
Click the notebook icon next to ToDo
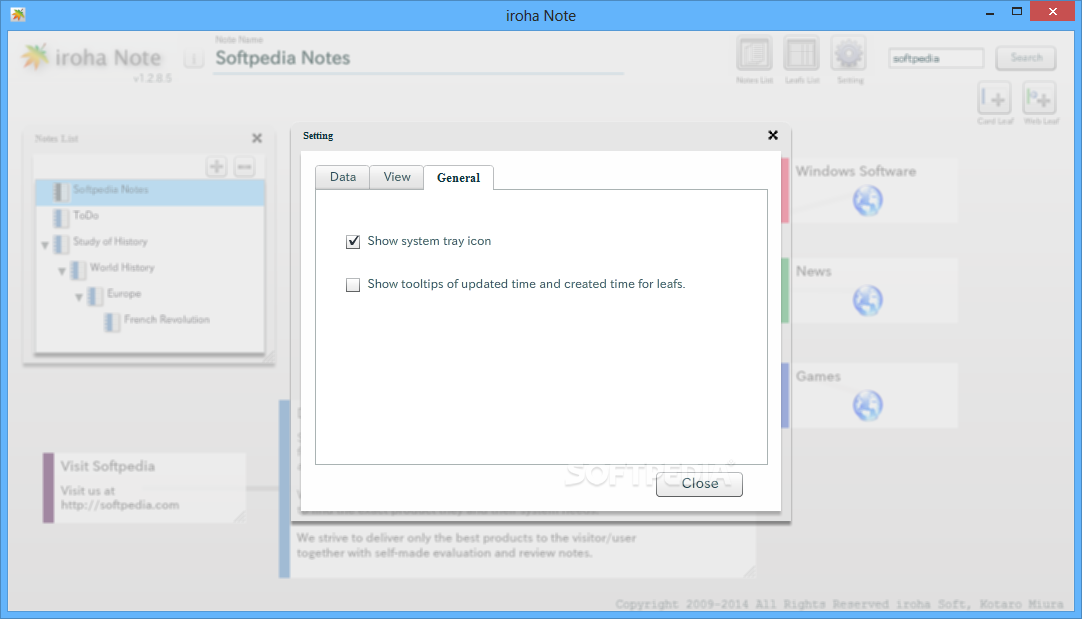tap(61, 217)
